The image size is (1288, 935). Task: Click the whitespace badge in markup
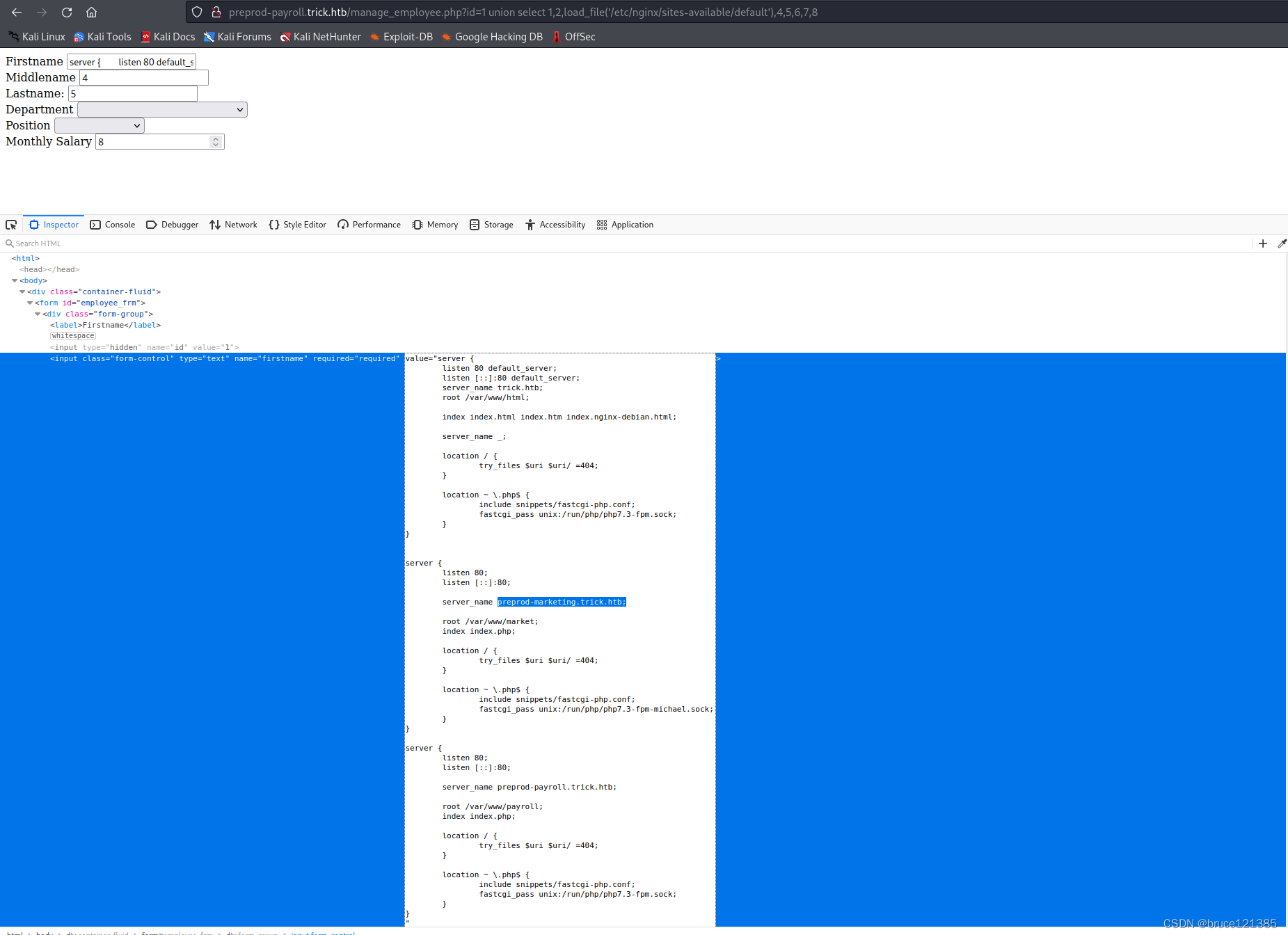point(73,336)
